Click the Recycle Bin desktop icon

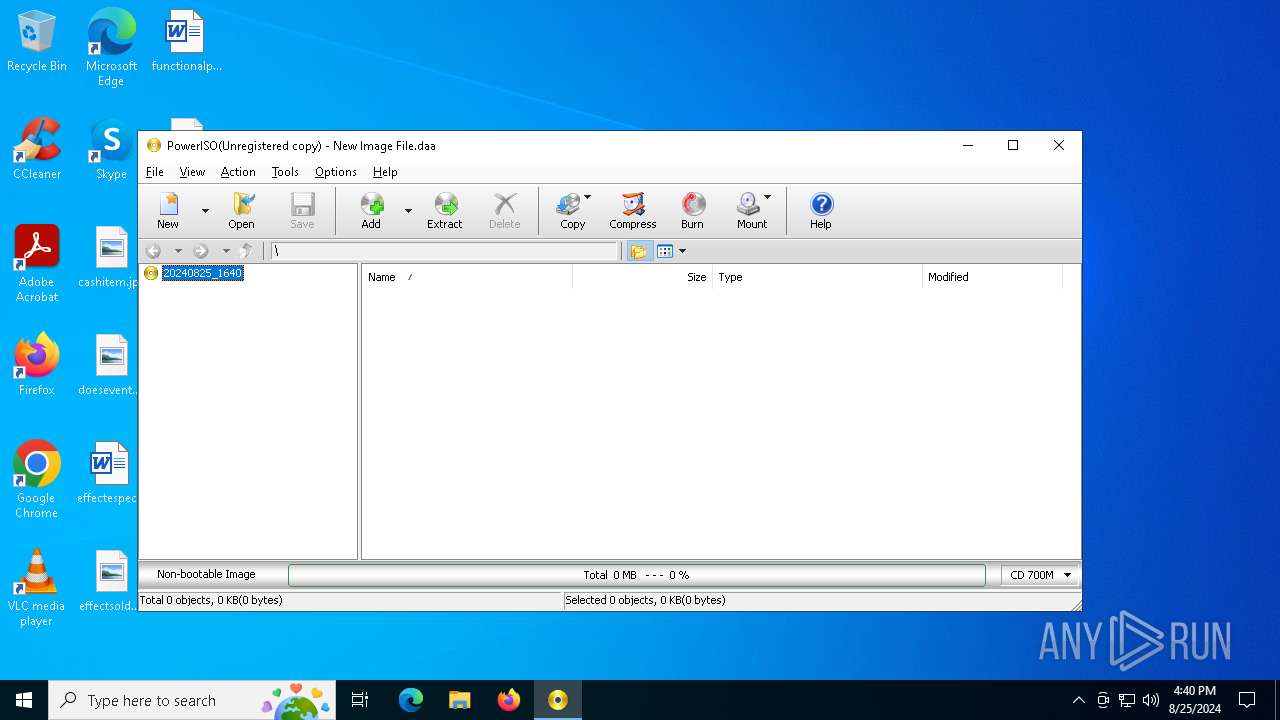point(37,41)
